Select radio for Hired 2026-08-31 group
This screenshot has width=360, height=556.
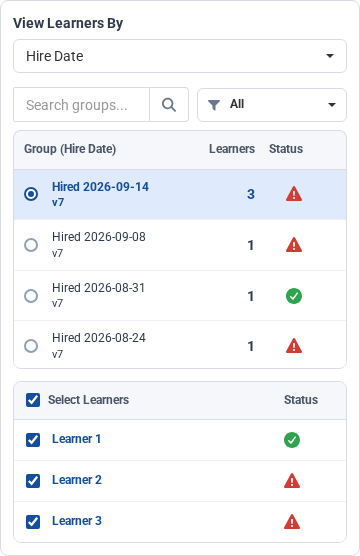click(31, 295)
